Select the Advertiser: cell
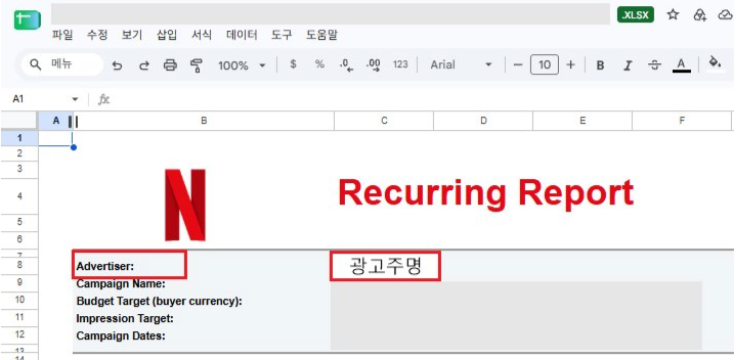742x360 pixels. 129,265
